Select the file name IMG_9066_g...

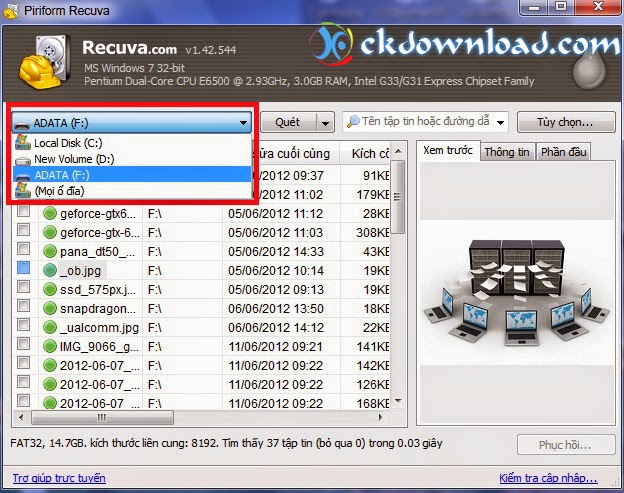click(x=99, y=347)
